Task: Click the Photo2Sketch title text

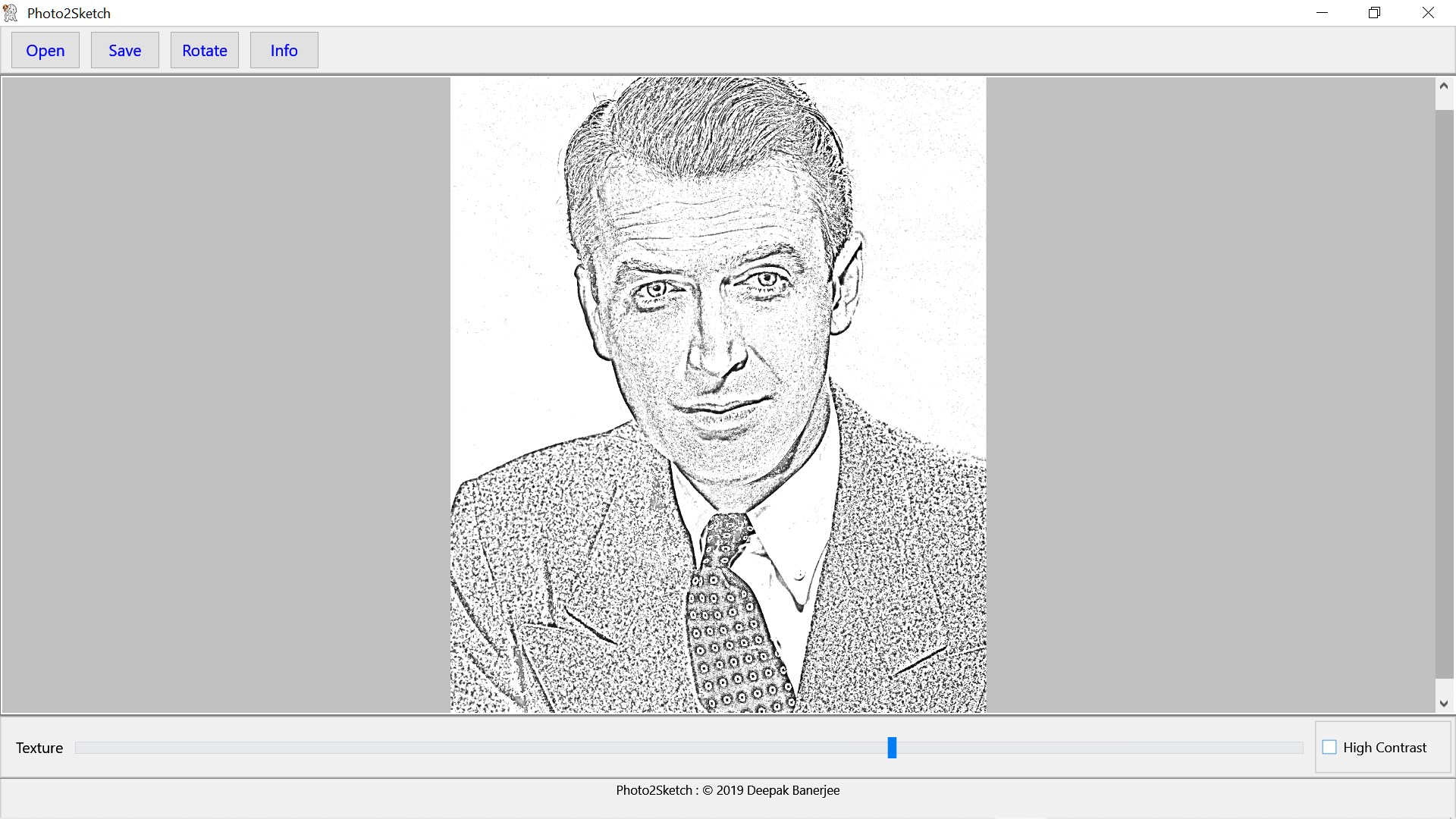Action: 68,12
